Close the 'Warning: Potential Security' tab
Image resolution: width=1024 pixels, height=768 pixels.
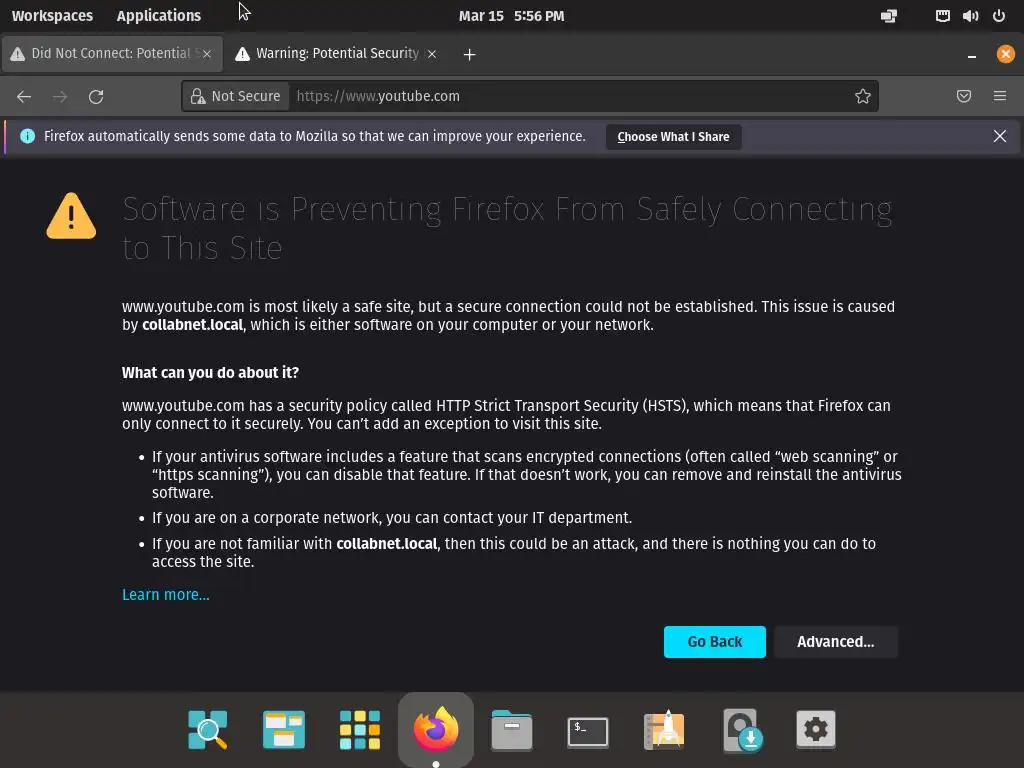432,54
